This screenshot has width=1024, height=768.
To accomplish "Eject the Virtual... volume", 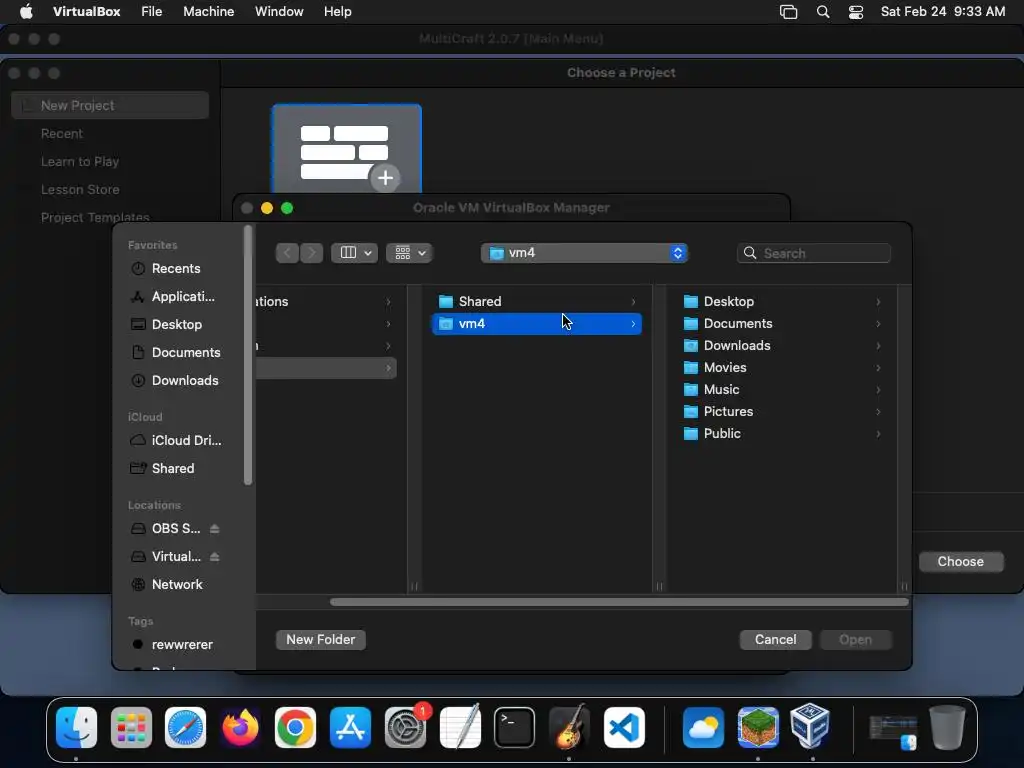I will [x=215, y=556].
